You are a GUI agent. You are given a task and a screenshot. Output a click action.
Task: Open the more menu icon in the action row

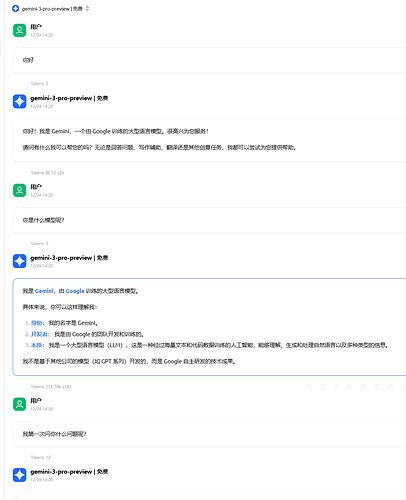tap(403, 387)
